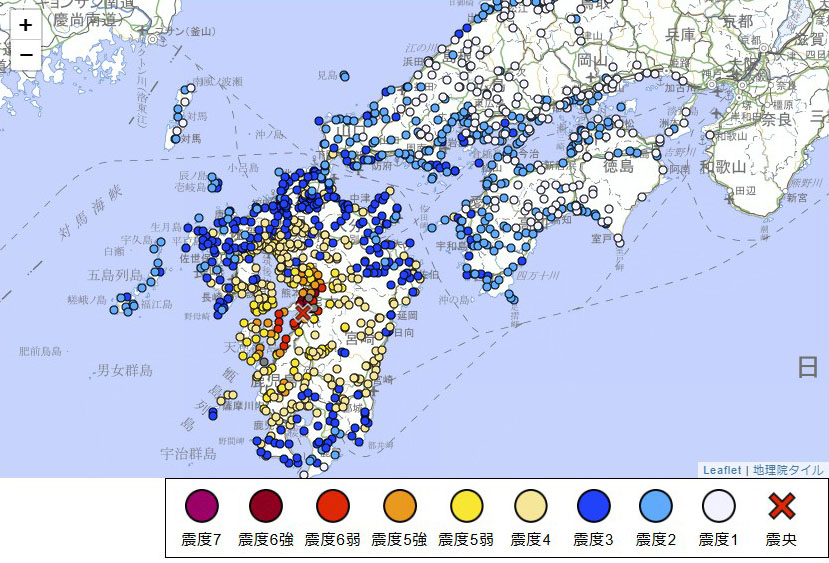Click the 日向 city label
The width and height of the screenshot is (829, 563).
[x=404, y=333]
